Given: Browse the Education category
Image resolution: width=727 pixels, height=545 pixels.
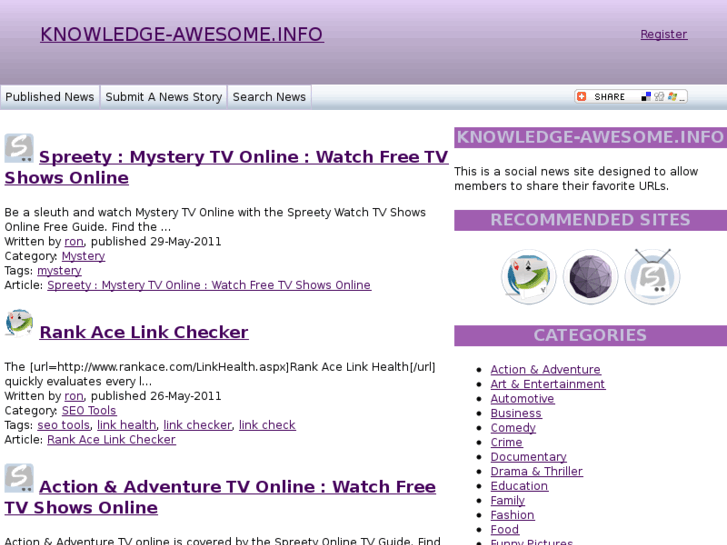Looking at the screenshot, I should pos(519,486).
